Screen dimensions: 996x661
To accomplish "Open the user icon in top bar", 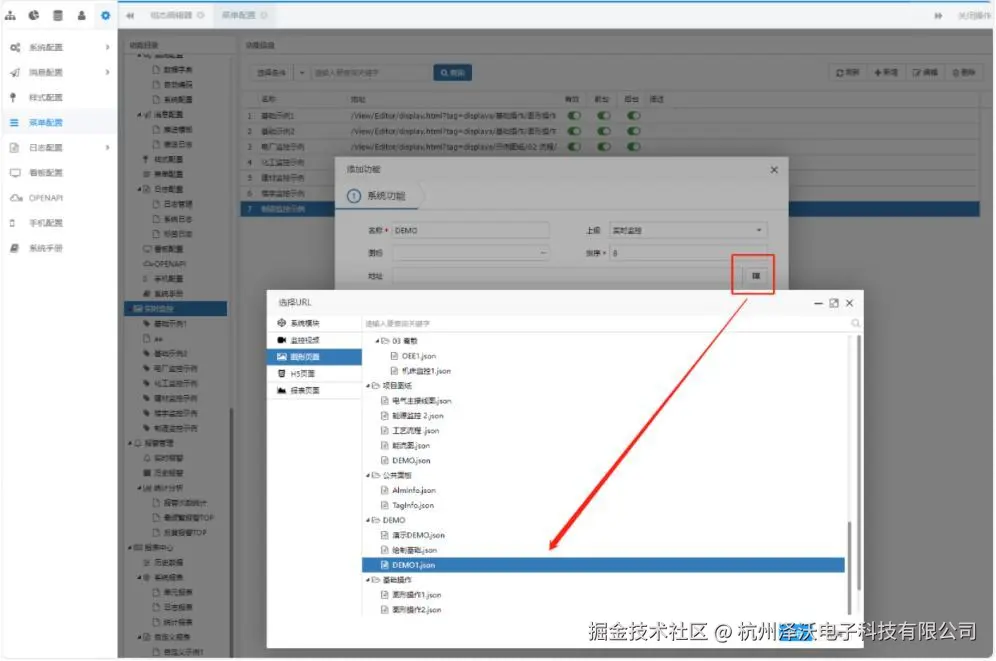I will click(x=81, y=15).
